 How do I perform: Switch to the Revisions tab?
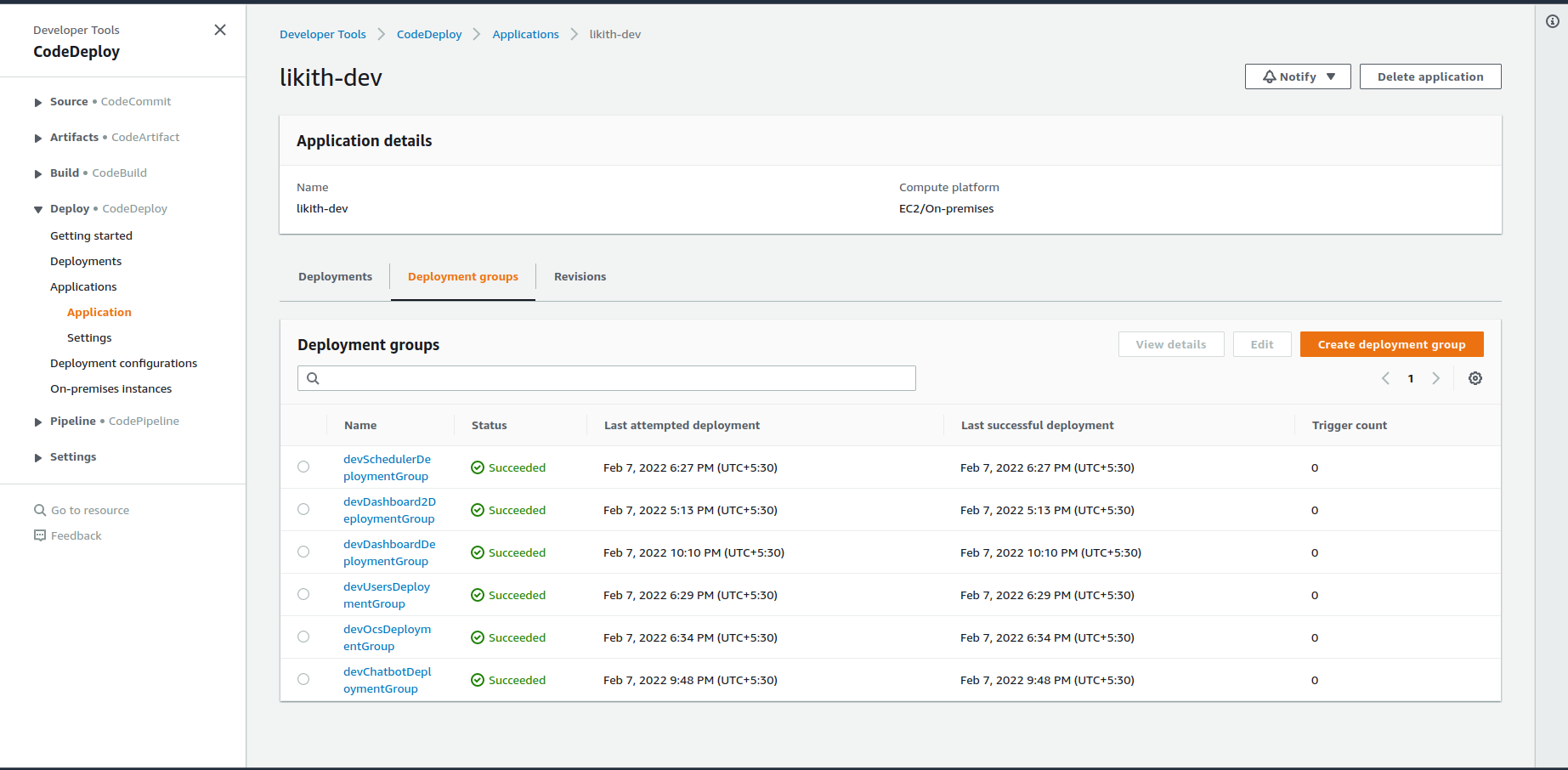580,276
